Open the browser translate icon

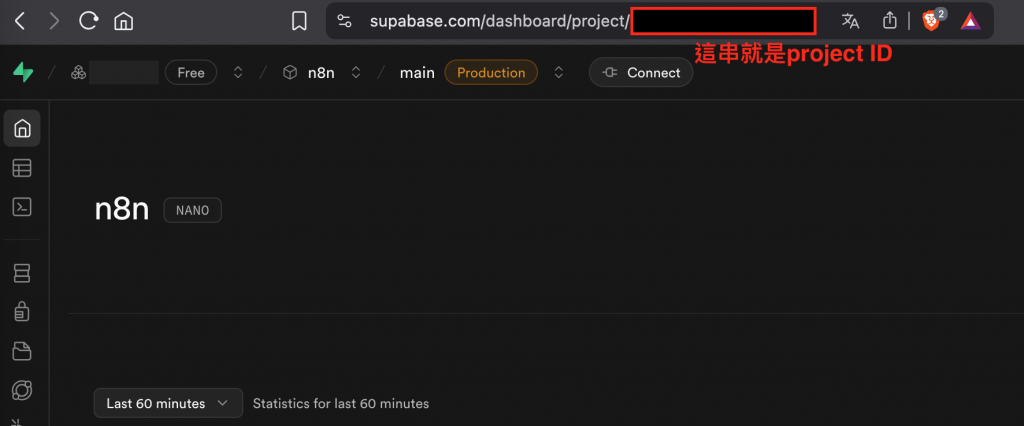pos(850,22)
